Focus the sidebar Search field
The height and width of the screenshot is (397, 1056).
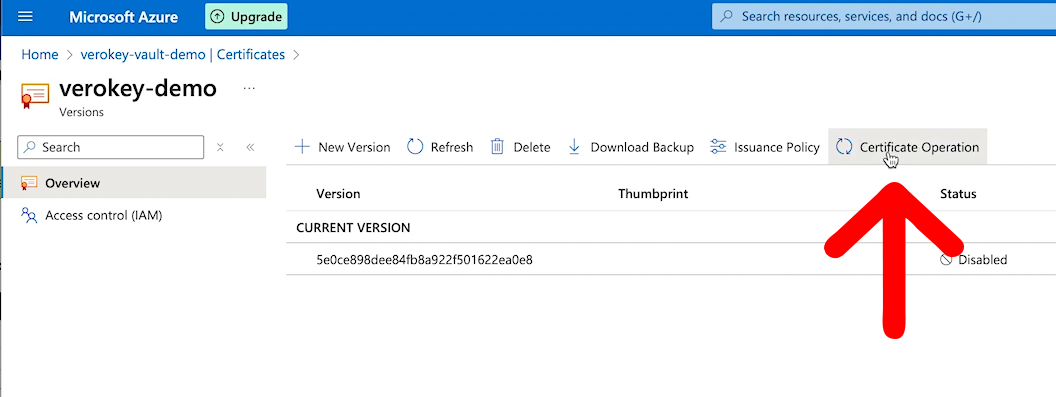(x=110, y=147)
